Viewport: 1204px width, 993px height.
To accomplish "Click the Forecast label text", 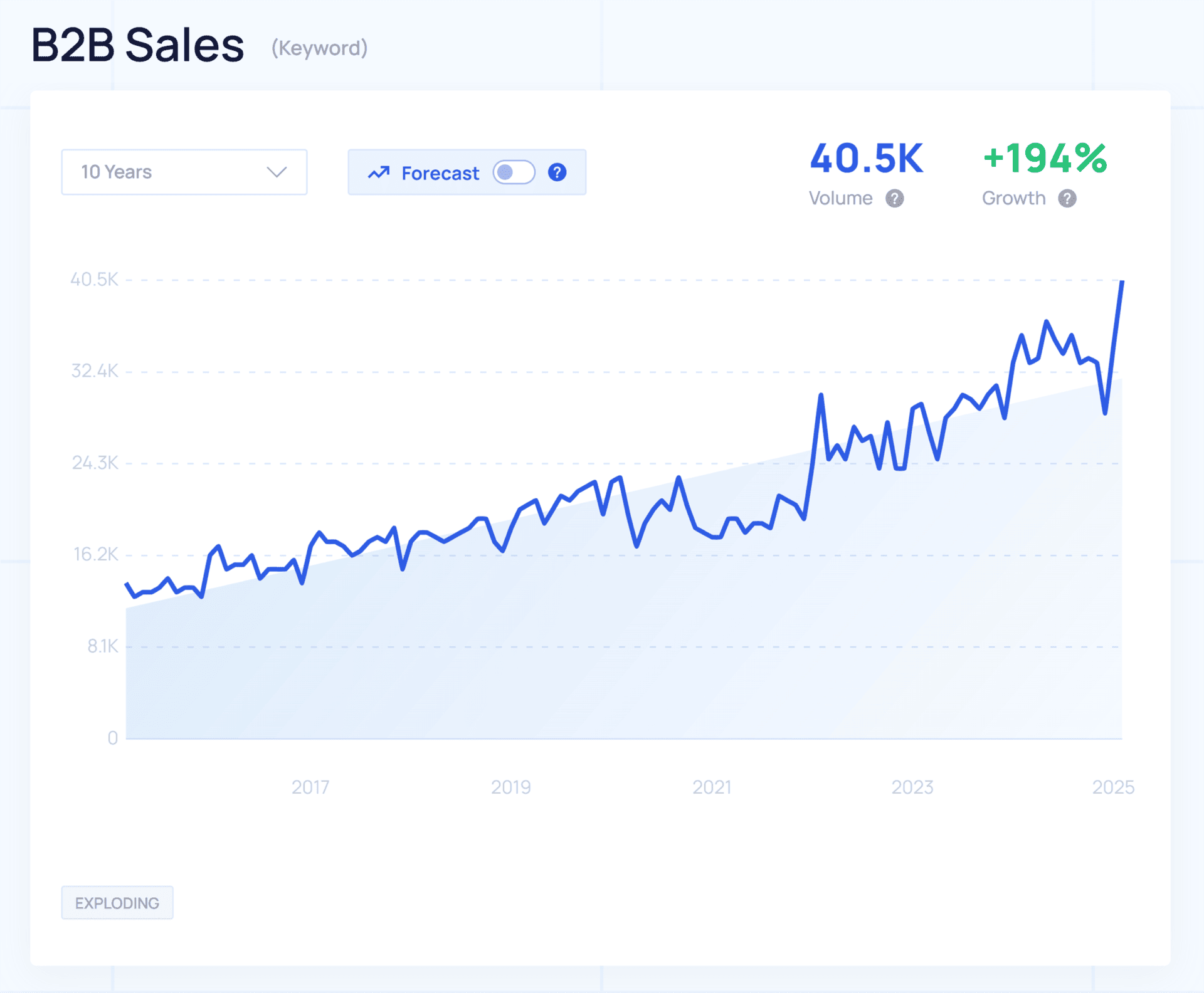I will [x=440, y=173].
